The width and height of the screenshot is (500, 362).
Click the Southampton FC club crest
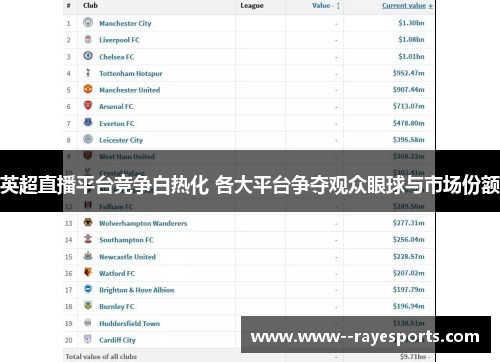(88, 239)
